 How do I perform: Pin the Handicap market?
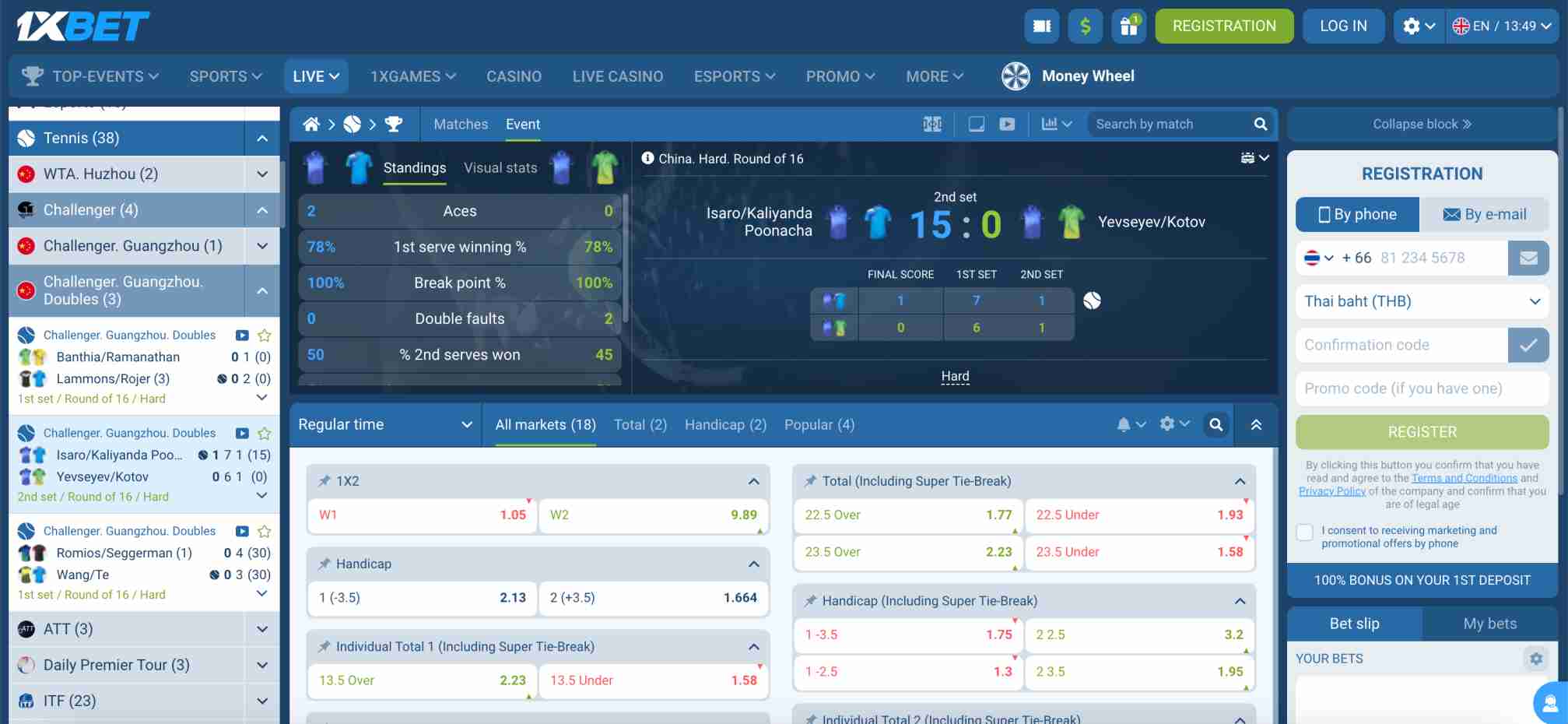click(x=324, y=564)
